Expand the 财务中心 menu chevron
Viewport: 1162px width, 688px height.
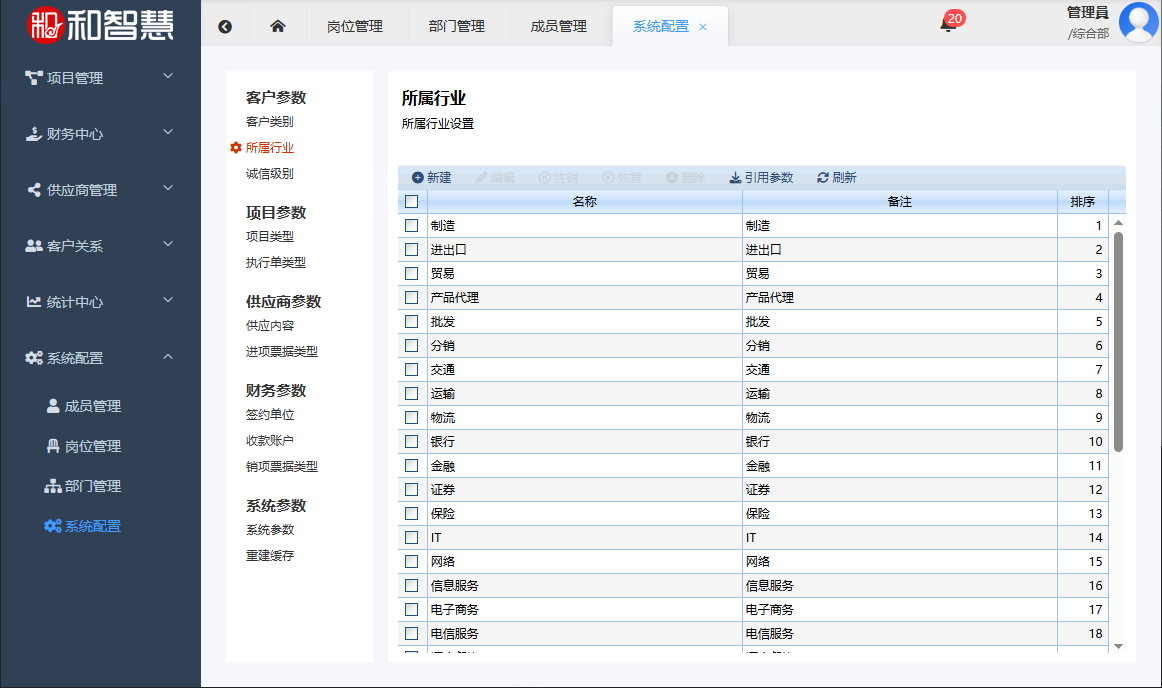pos(168,132)
